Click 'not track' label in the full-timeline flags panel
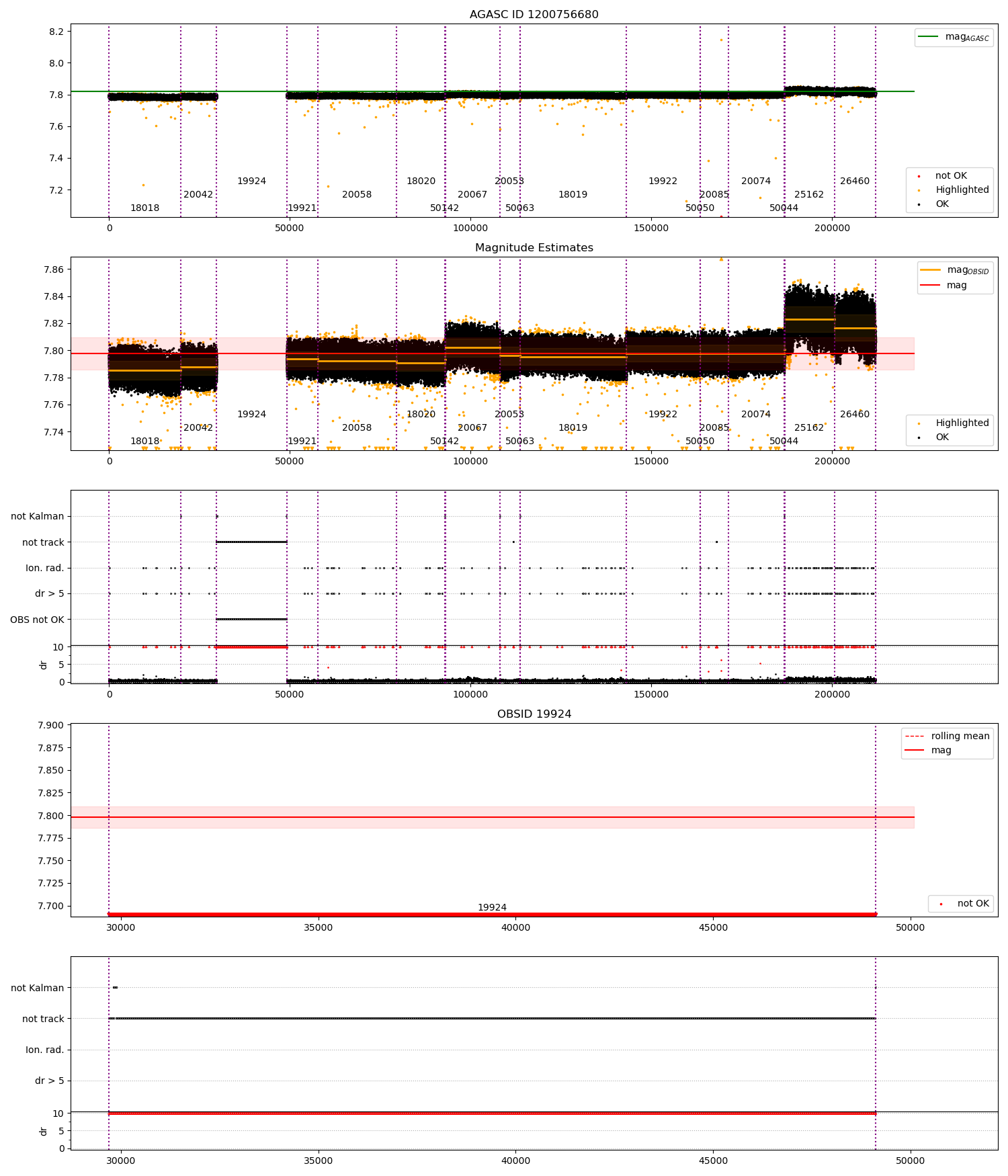The image size is (1008, 1176). pos(43,543)
